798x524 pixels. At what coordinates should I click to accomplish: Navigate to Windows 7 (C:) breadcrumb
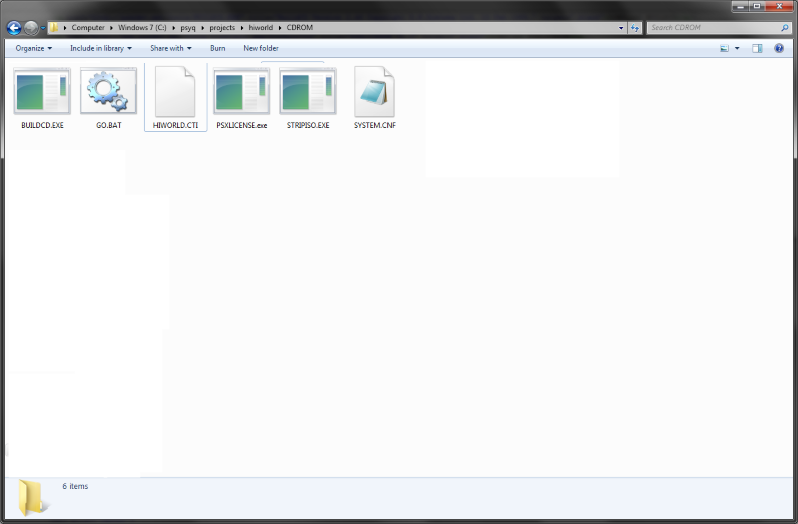(142, 27)
